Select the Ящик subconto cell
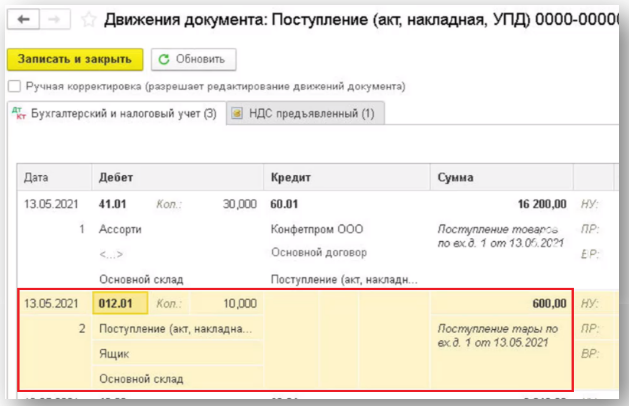The width and height of the screenshot is (629, 406). [x=113, y=354]
